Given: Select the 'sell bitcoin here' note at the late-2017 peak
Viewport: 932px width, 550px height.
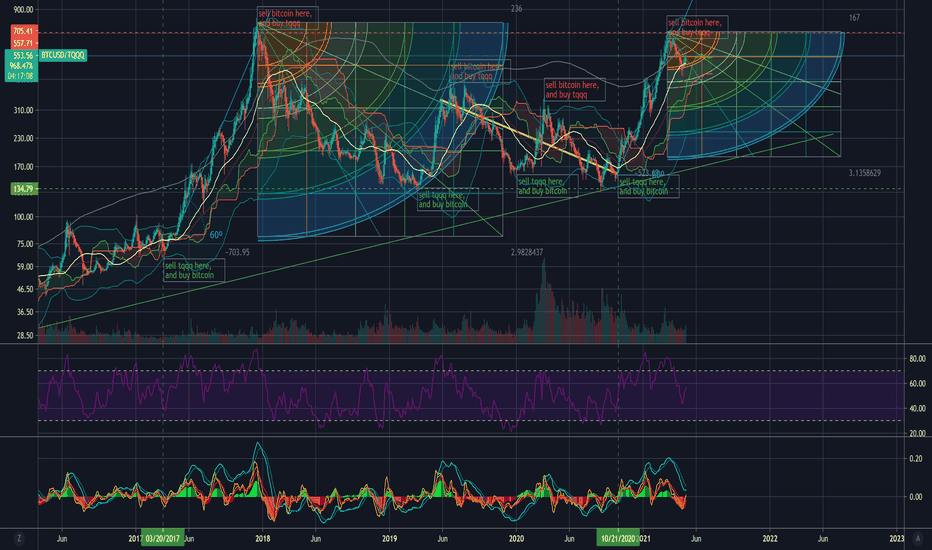Looking at the screenshot, I should pos(288,18).
